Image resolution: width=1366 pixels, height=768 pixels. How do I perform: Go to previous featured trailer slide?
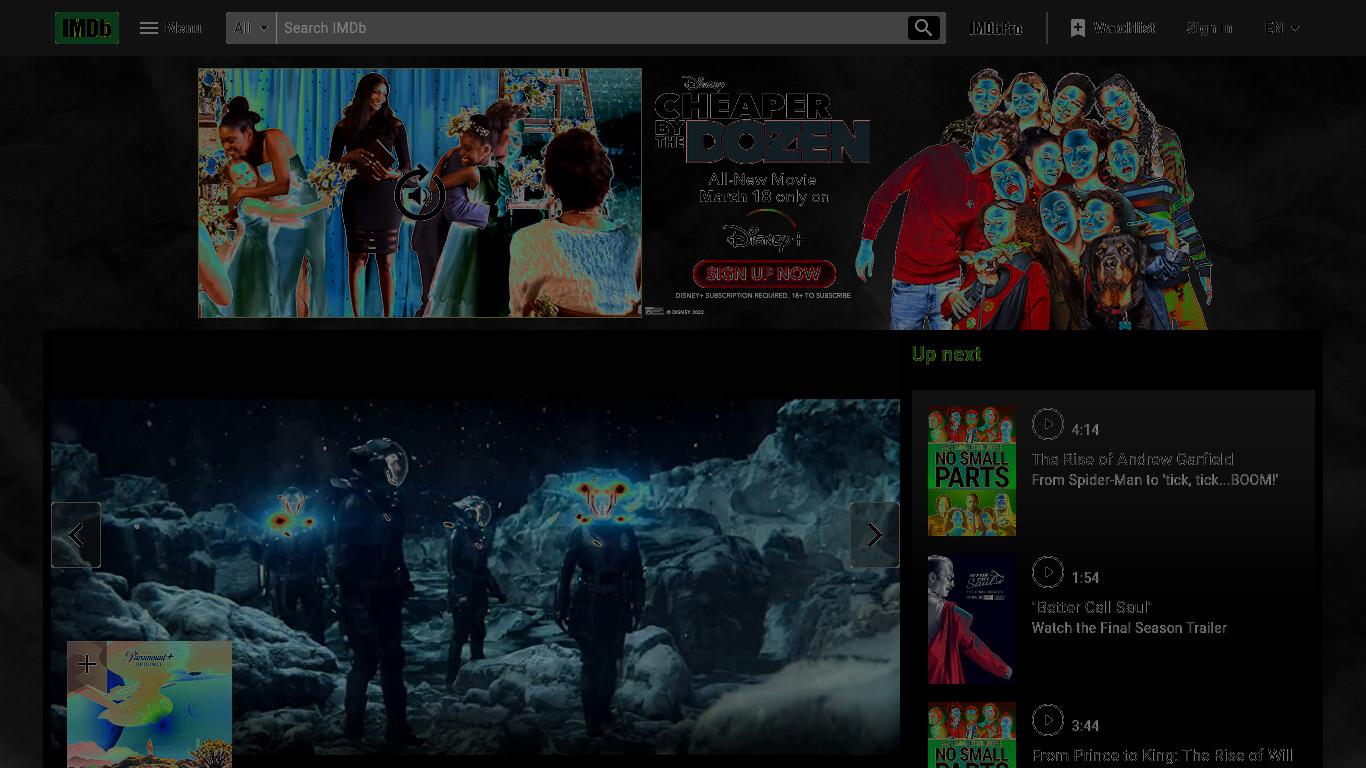coord(76,535)
